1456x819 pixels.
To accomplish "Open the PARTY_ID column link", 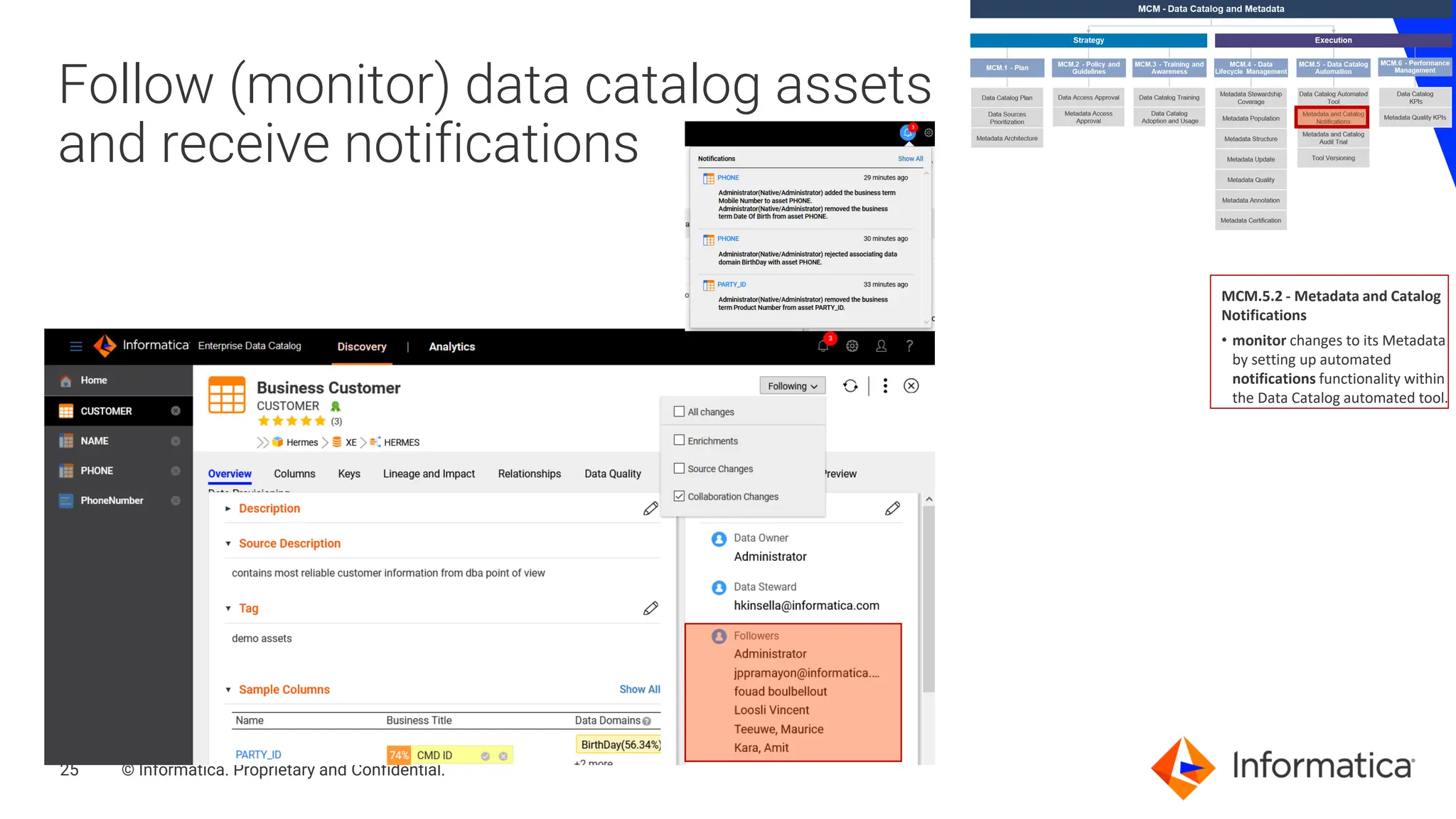I will (x=258, y=755).
